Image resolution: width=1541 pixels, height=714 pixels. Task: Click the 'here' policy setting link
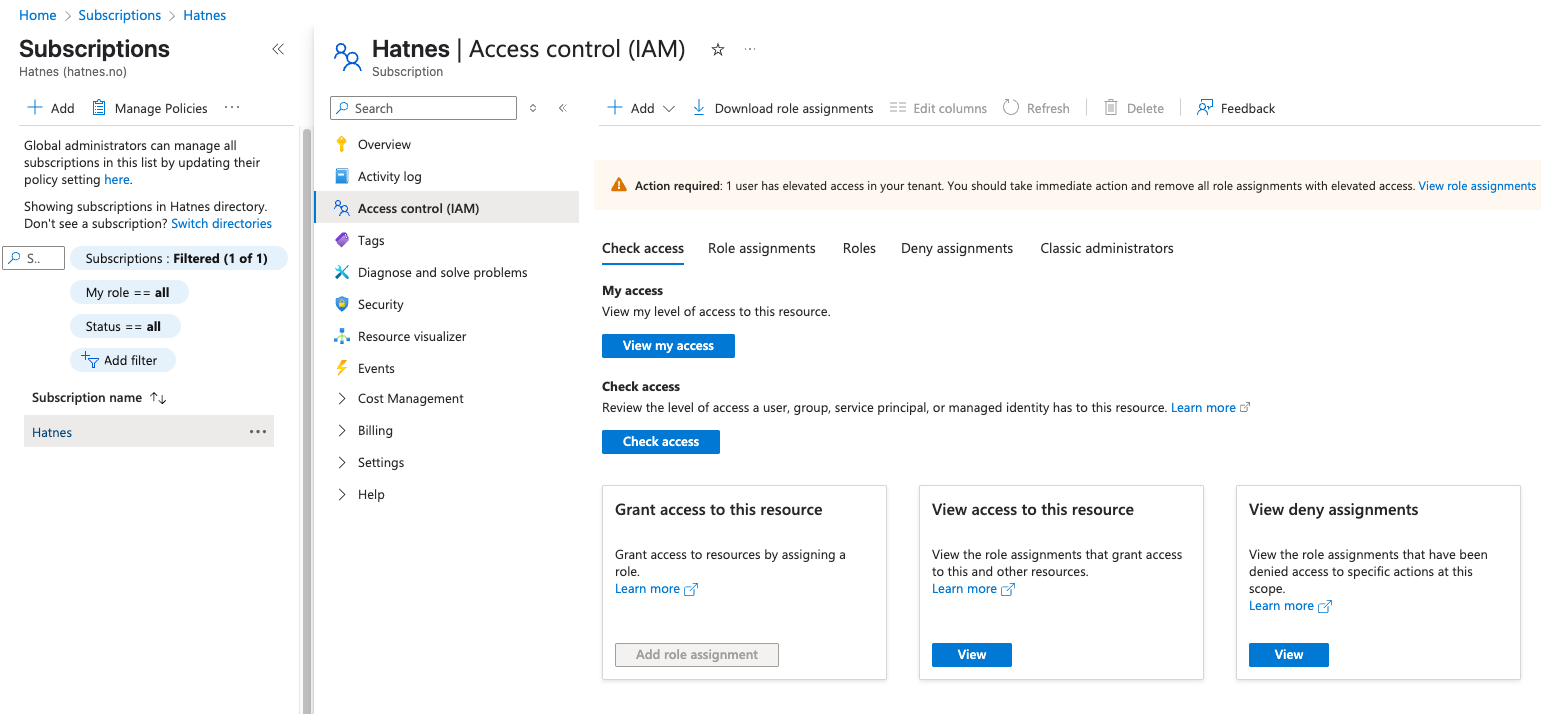pos(117,180)
